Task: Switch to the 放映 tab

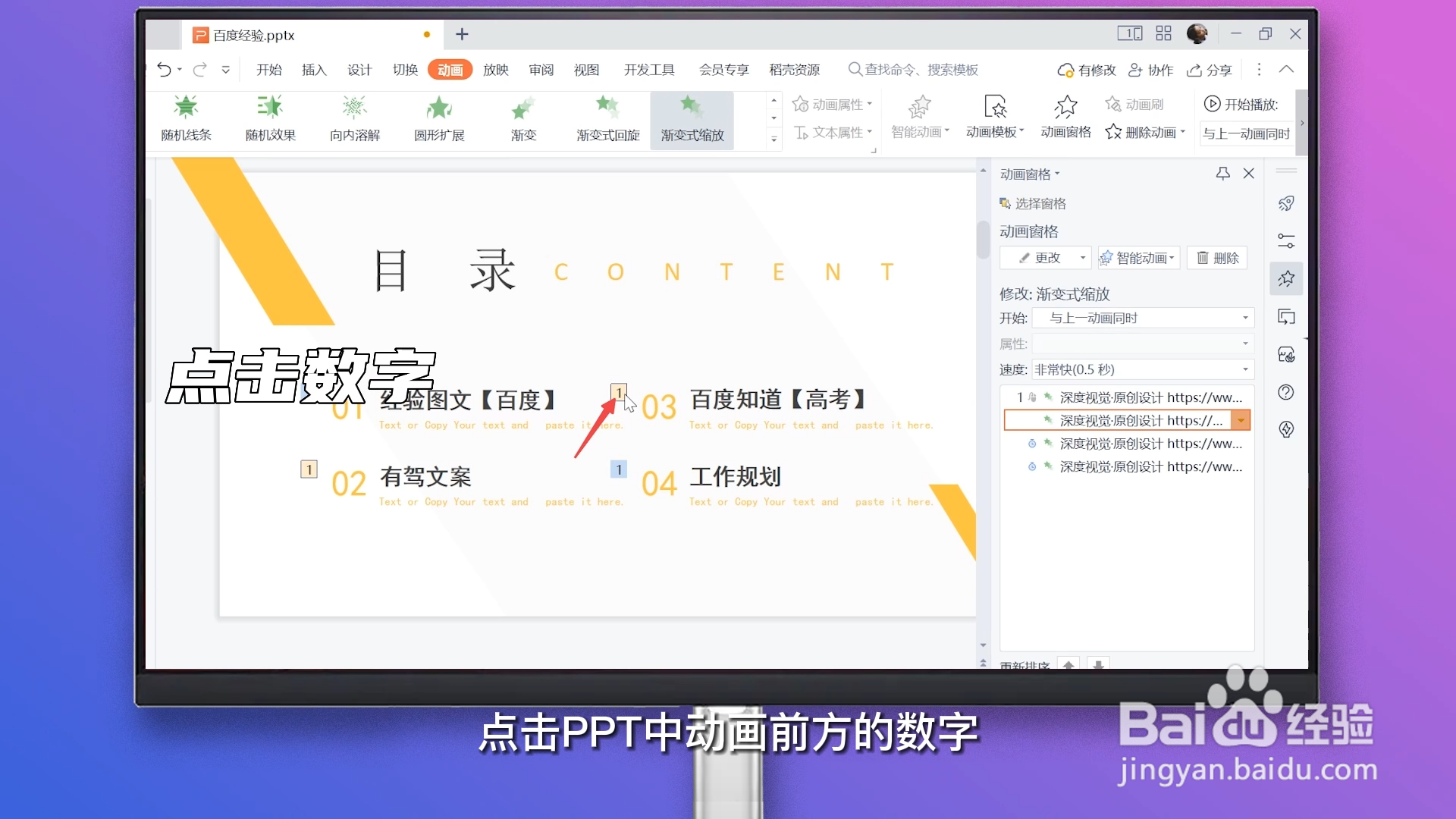Action: click(496, 70)
